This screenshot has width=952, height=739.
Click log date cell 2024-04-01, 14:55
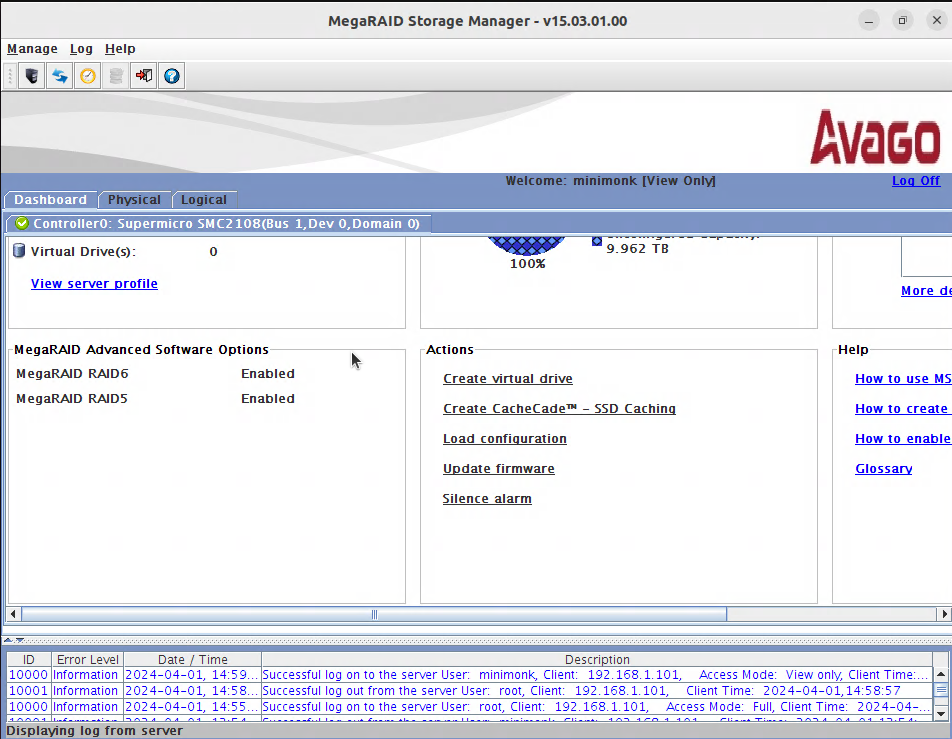coord(192,707)
